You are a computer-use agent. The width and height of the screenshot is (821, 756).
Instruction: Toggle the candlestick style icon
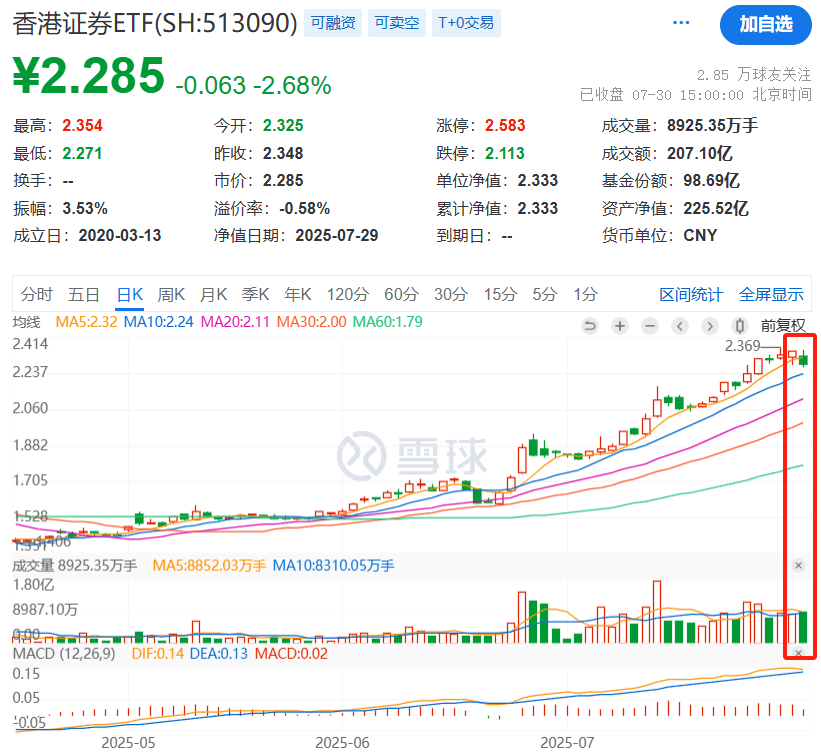click(739, 326)
